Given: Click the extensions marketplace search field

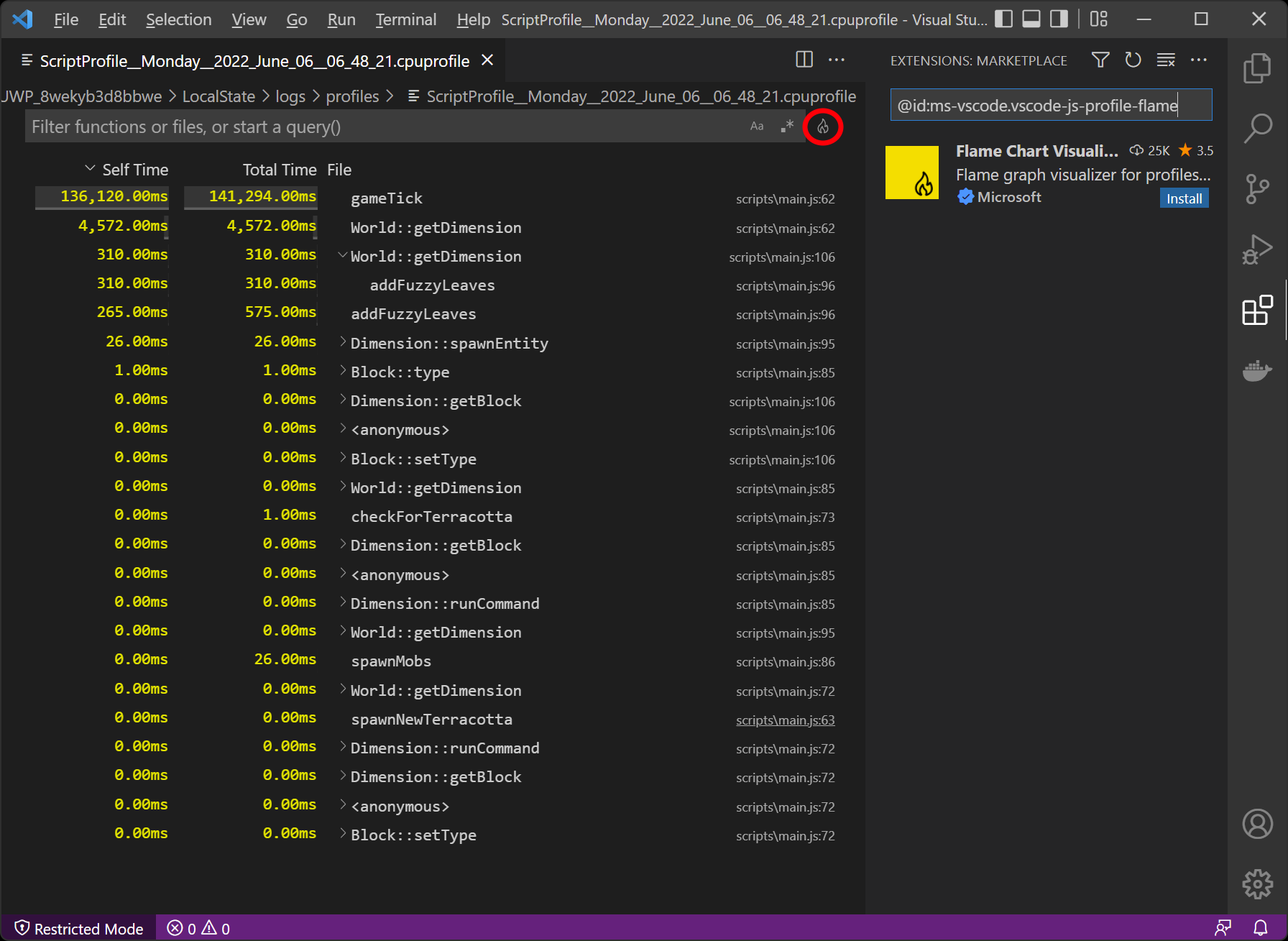Looking at the screenshot, I should (1051, 105).
